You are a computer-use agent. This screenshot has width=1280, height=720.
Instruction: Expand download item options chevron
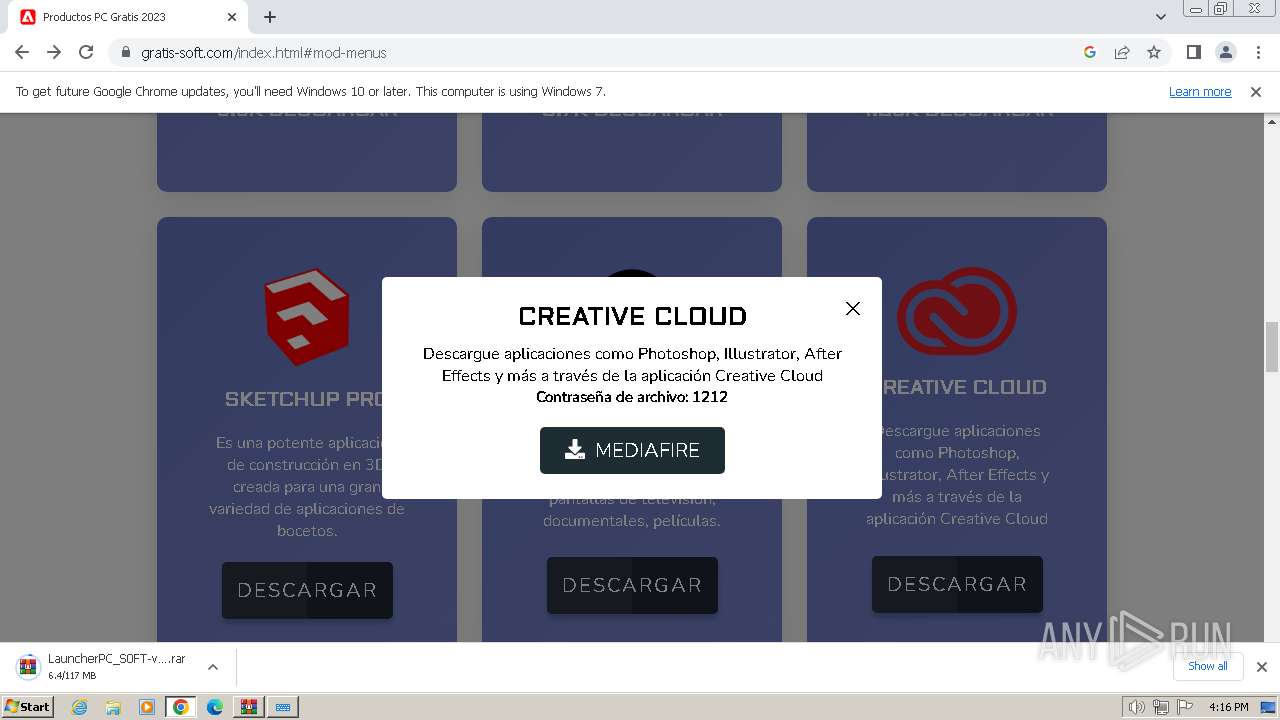tap(213, 667)
